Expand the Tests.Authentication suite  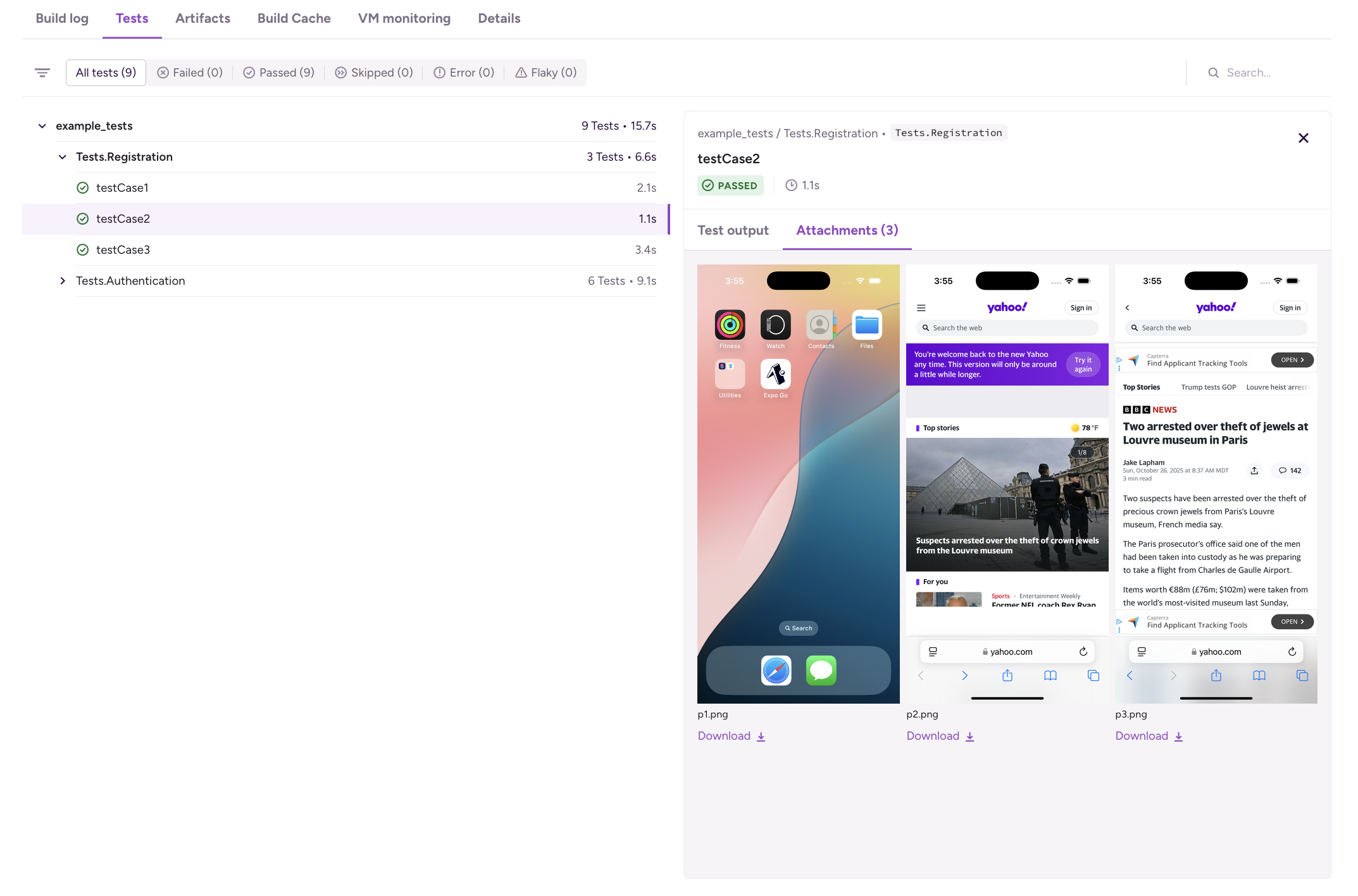coord(62,281)
